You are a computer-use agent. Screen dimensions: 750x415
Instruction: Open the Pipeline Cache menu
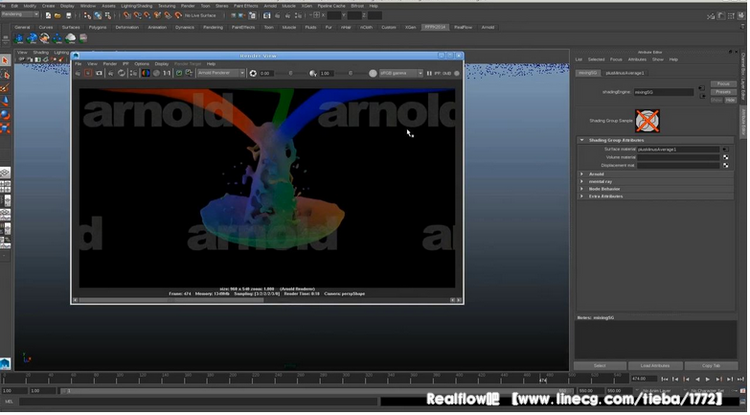331,6
